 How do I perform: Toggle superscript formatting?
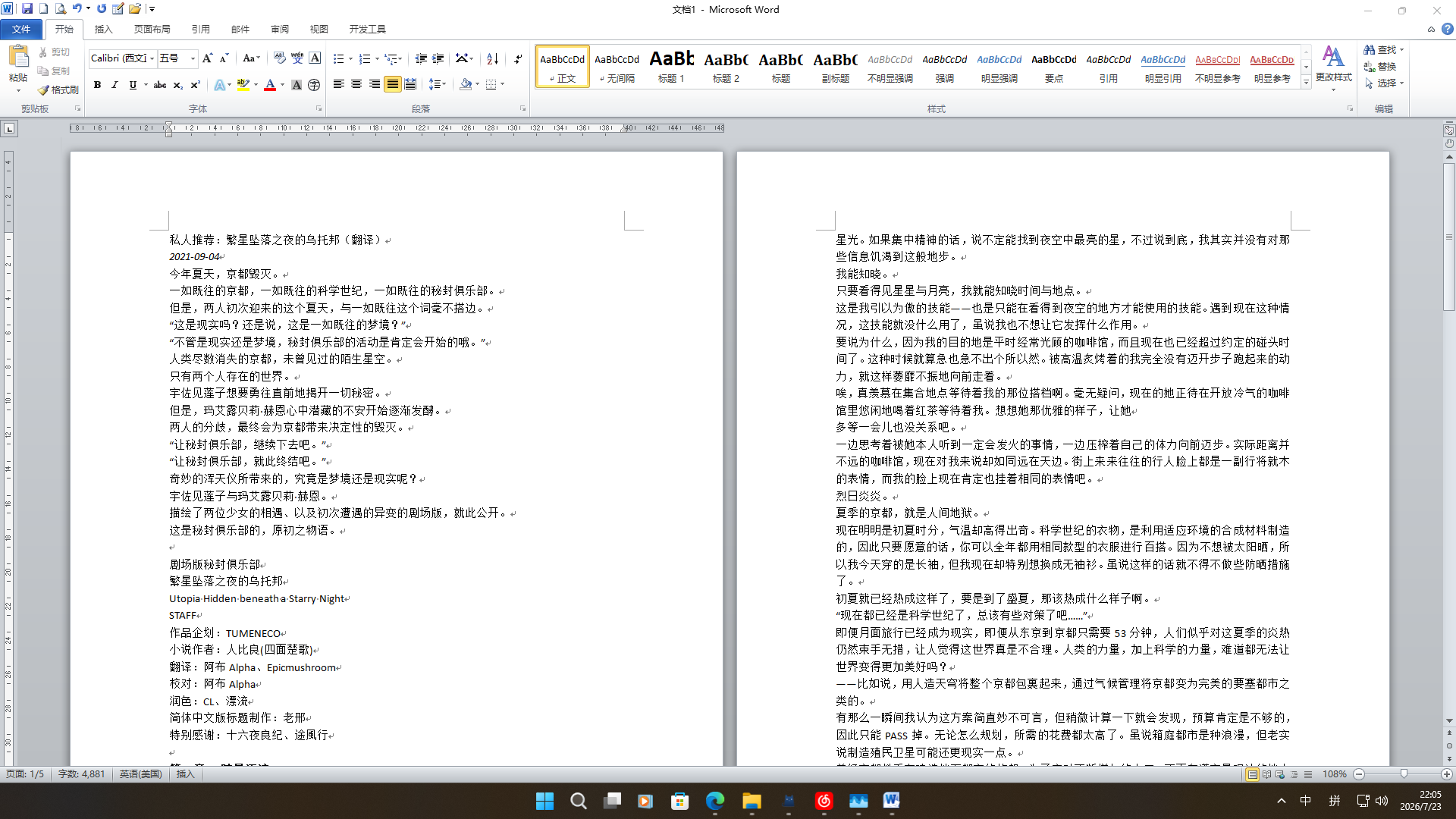[x=195, y=85]
